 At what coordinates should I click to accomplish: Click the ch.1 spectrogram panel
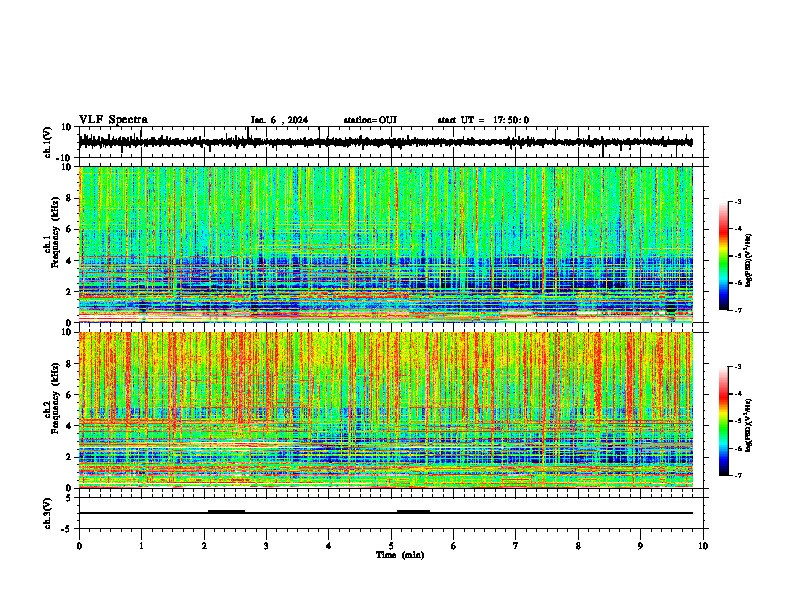pos(386,244)
